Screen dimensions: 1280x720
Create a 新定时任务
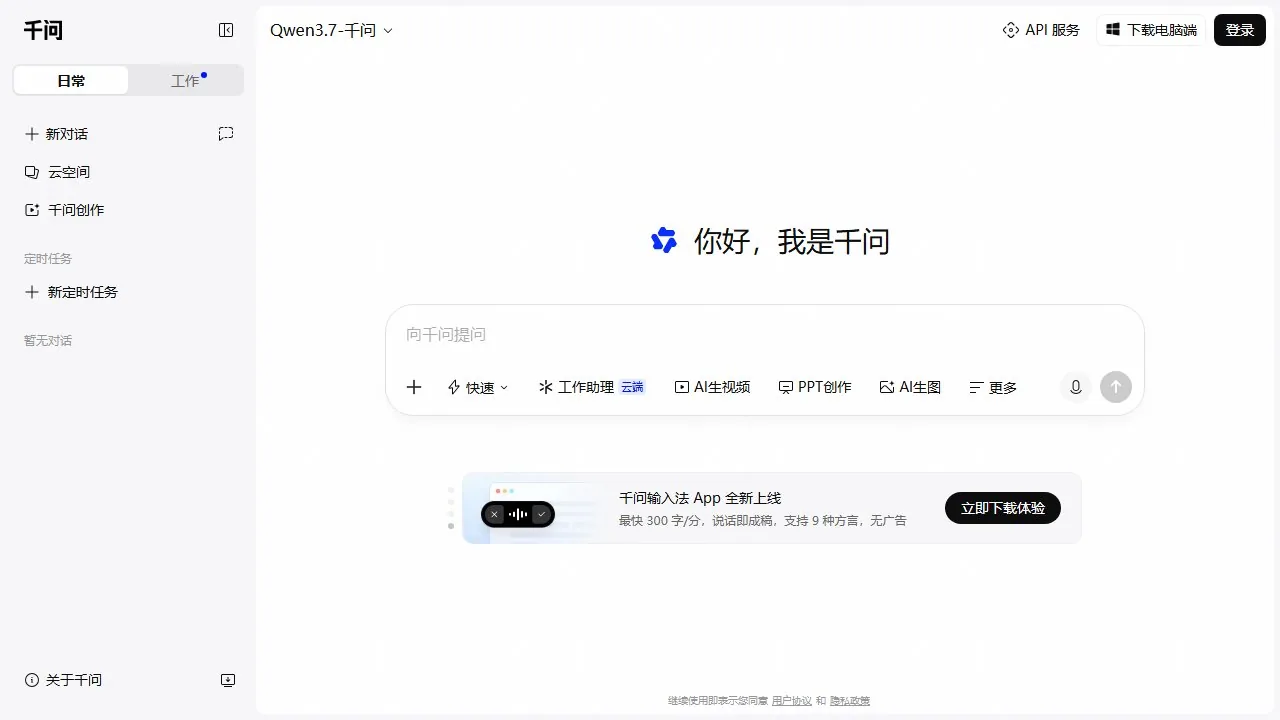tap(71, 292)
